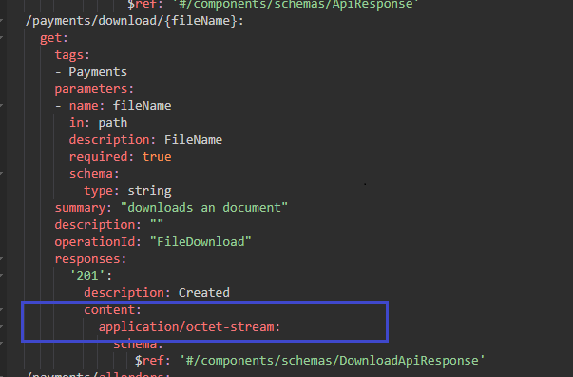Collapse the responses: block
The height and width of the screenshot is (377, 573).
click(x=1, y=259)
